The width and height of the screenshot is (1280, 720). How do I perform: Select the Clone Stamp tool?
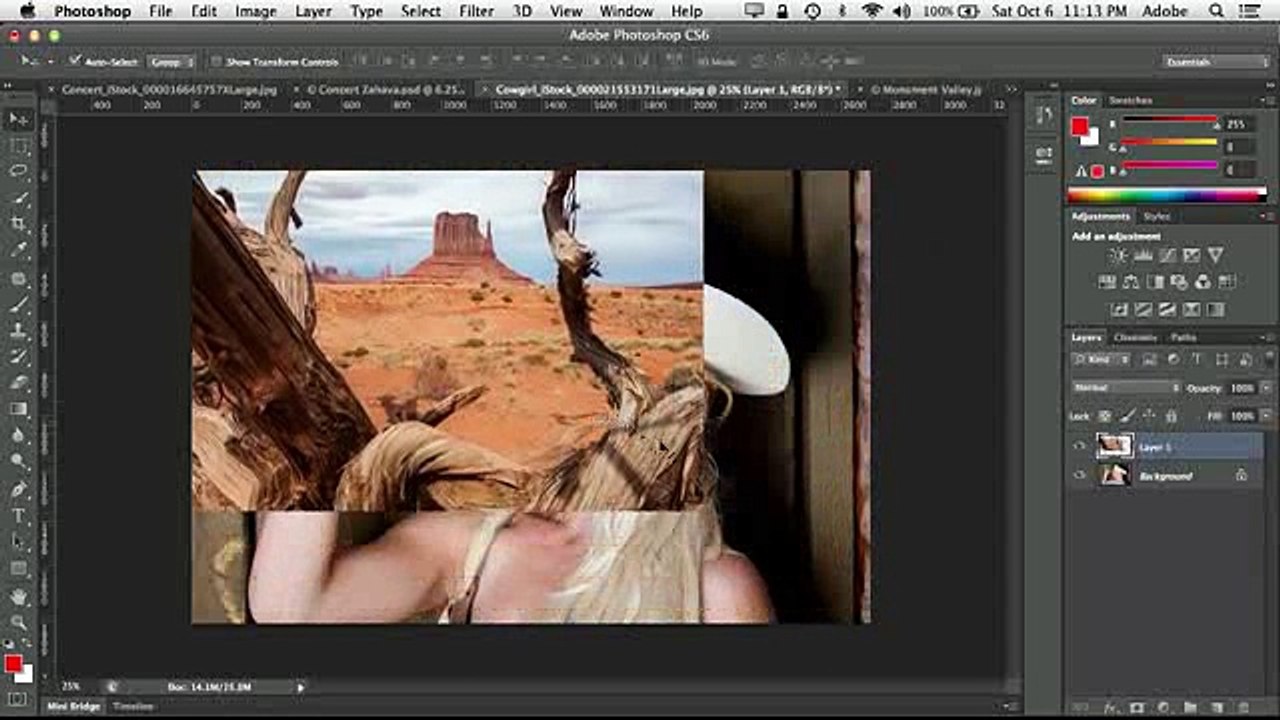pyautogui.click(x=19, y=331)
